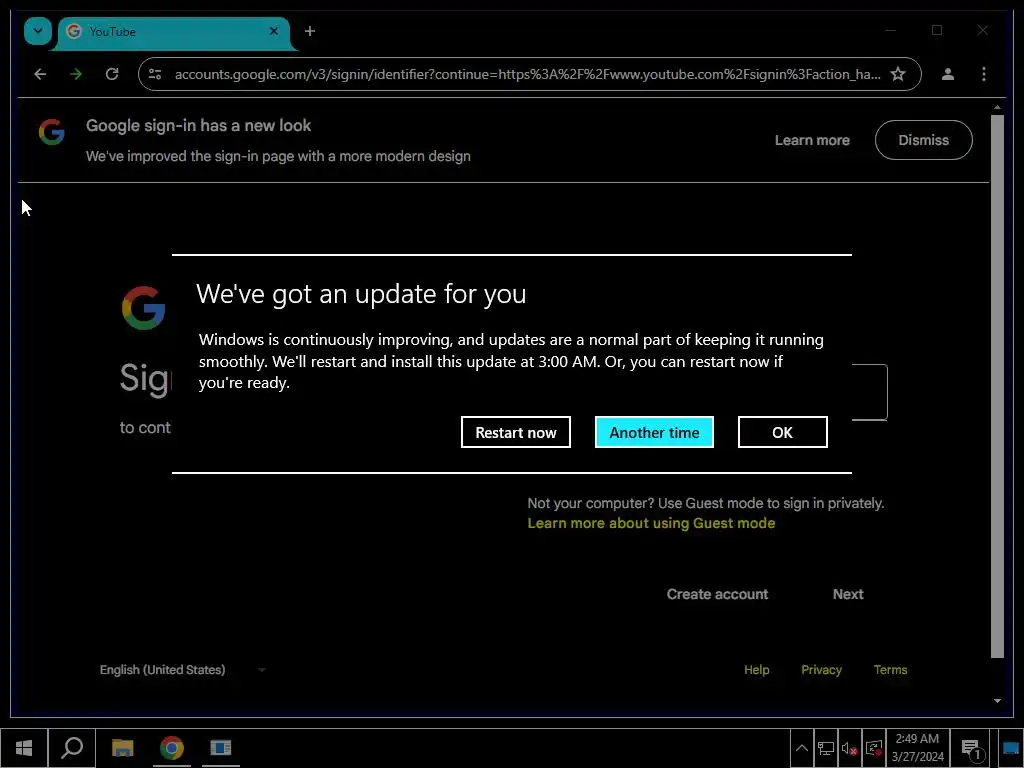Click Create account
1024x768 pixels.
coord(717,594)
